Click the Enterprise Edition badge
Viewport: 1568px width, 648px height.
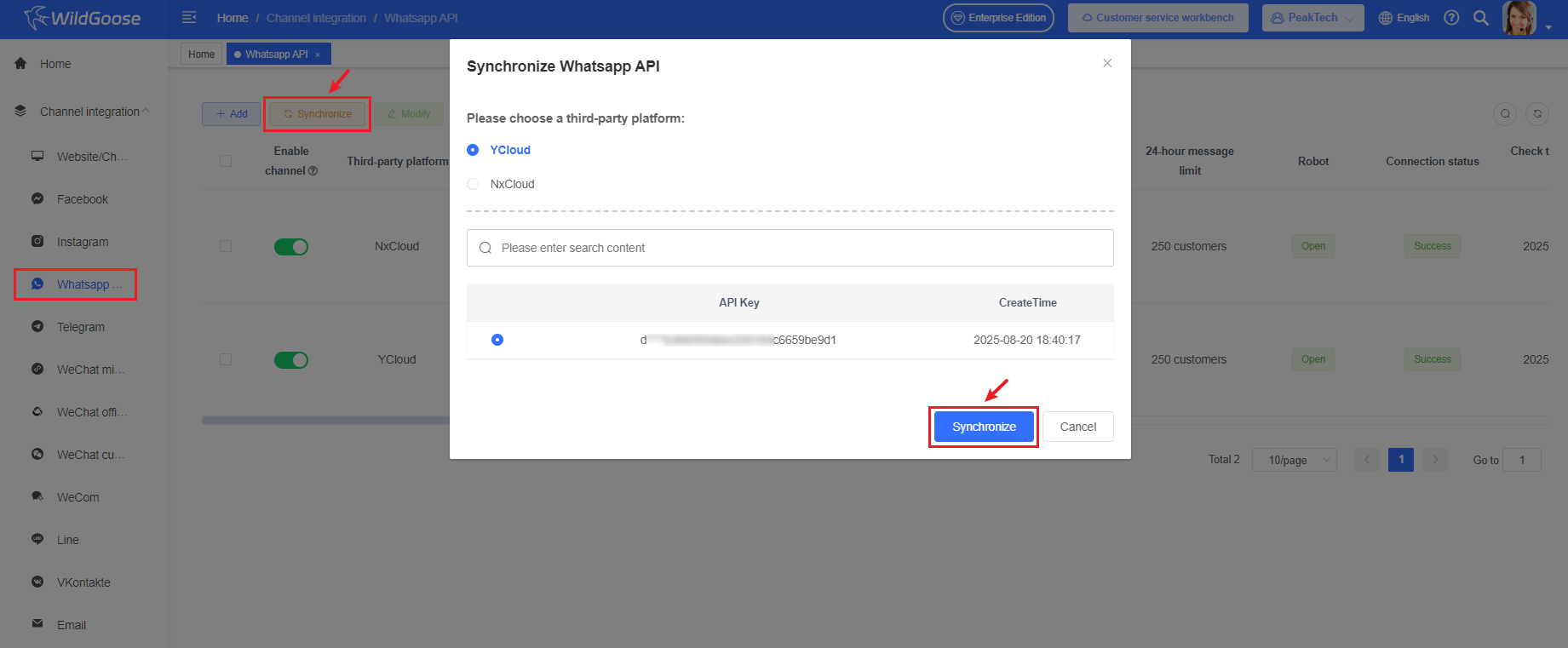(x=998, y=18)
